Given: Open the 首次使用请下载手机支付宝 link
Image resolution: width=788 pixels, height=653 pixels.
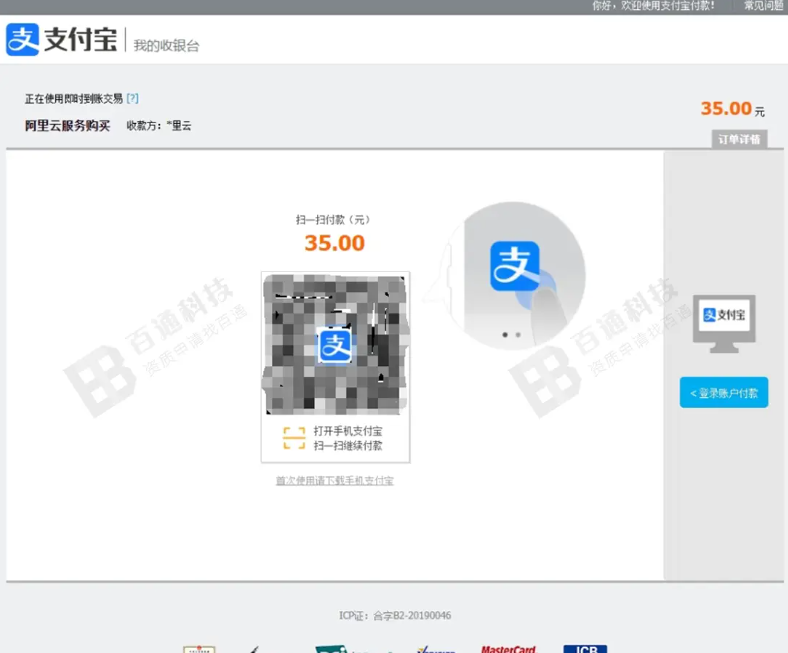Looking at the screenshot, I should click(335, 481).
